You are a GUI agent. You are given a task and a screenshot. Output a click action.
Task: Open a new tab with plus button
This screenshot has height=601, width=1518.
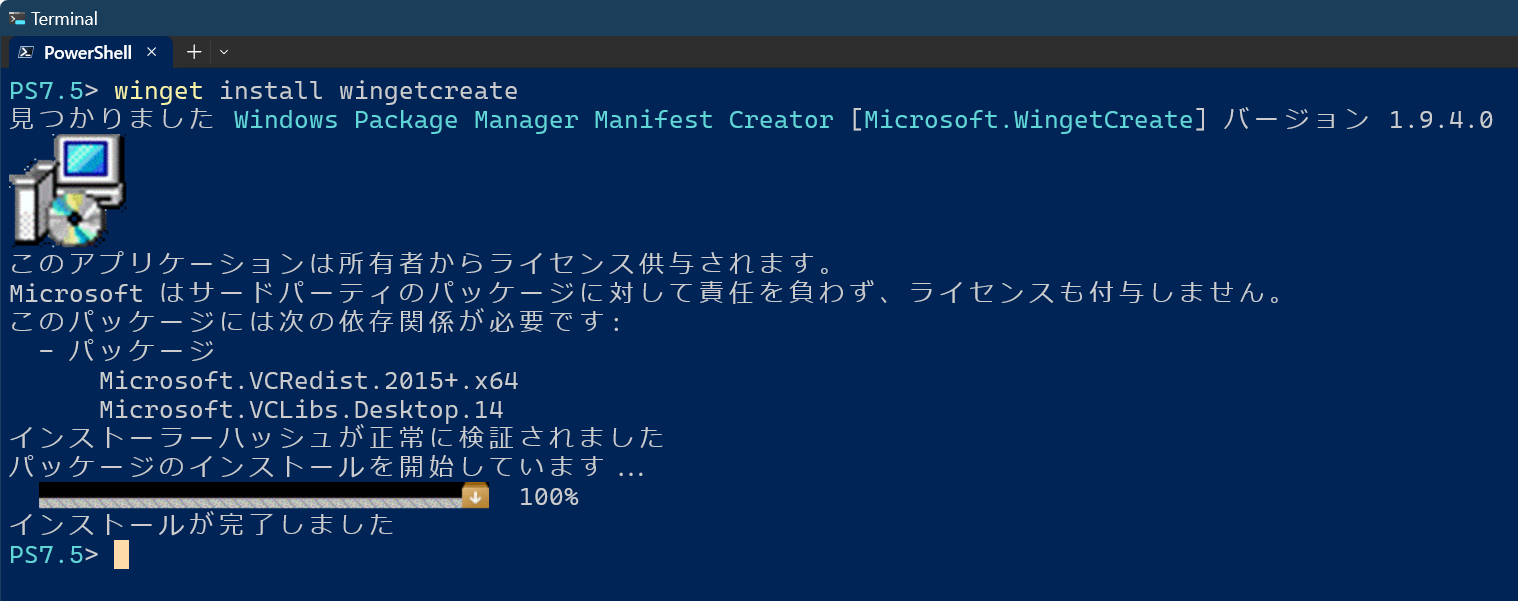(194, 52)
